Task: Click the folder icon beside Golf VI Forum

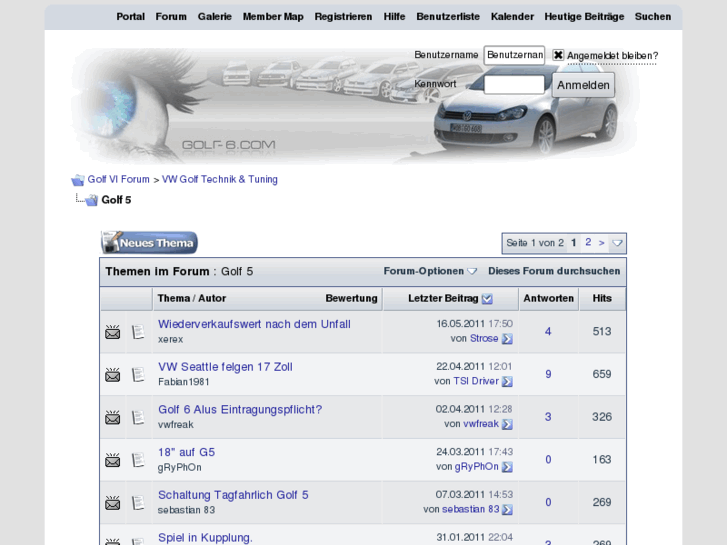Action: (78, 180)
